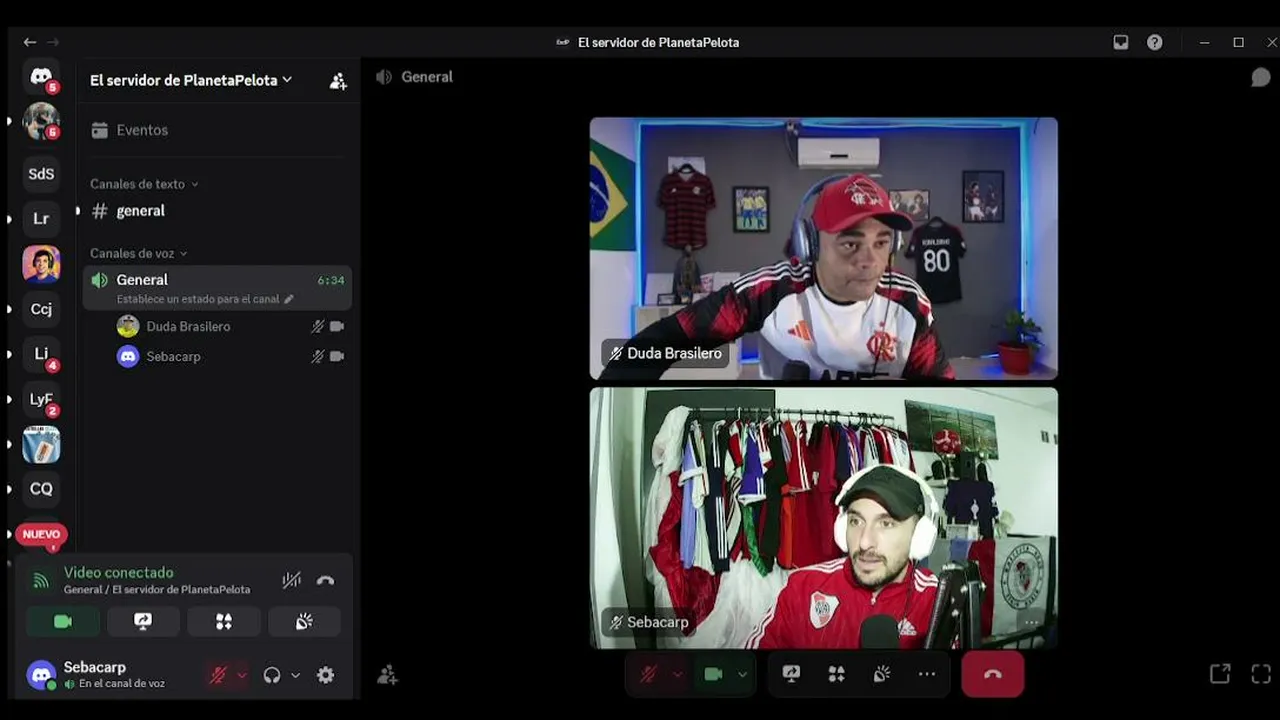The height and width of the screenshot is (720, 1280).
Task: Focus Sebacarp's video tile
Action: click(x=823, y=518)
